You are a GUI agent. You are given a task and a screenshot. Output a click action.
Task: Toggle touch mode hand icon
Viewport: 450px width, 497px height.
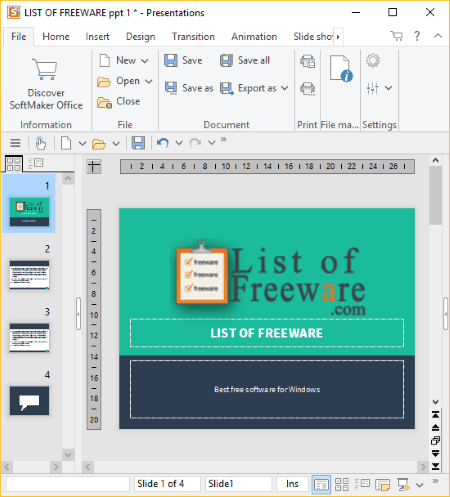click(41, 143)
